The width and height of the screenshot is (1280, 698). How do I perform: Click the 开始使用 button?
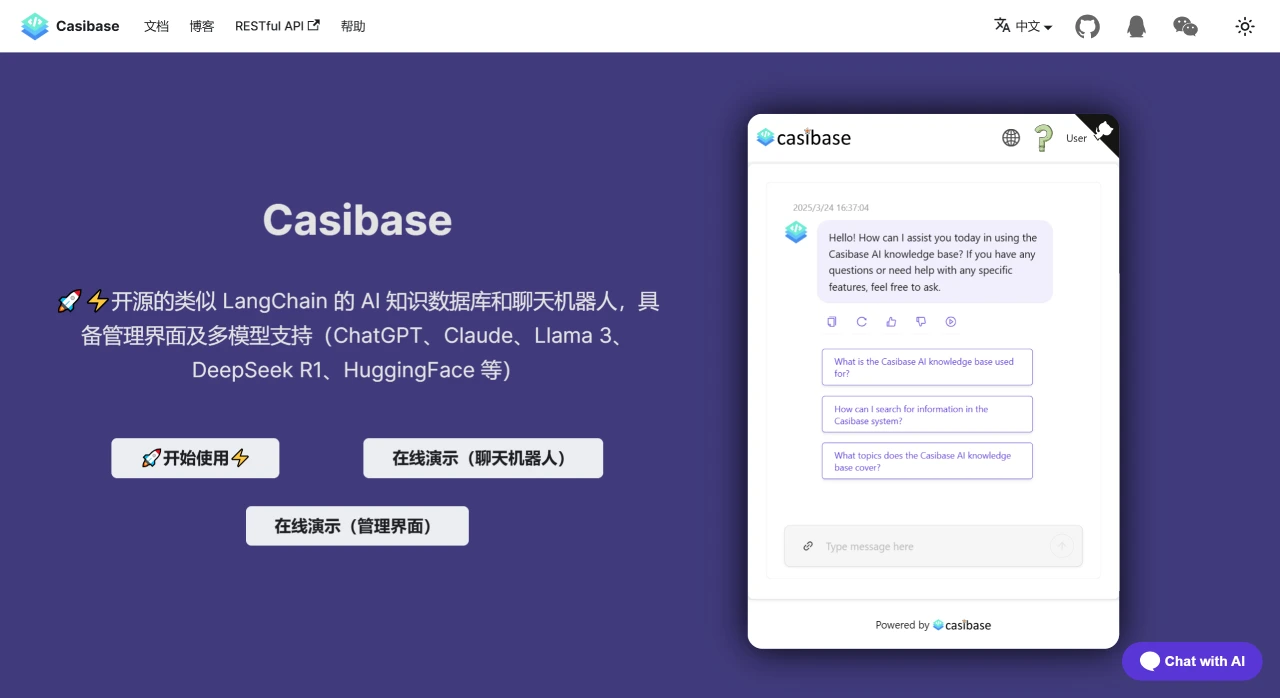tap(195, 458)
